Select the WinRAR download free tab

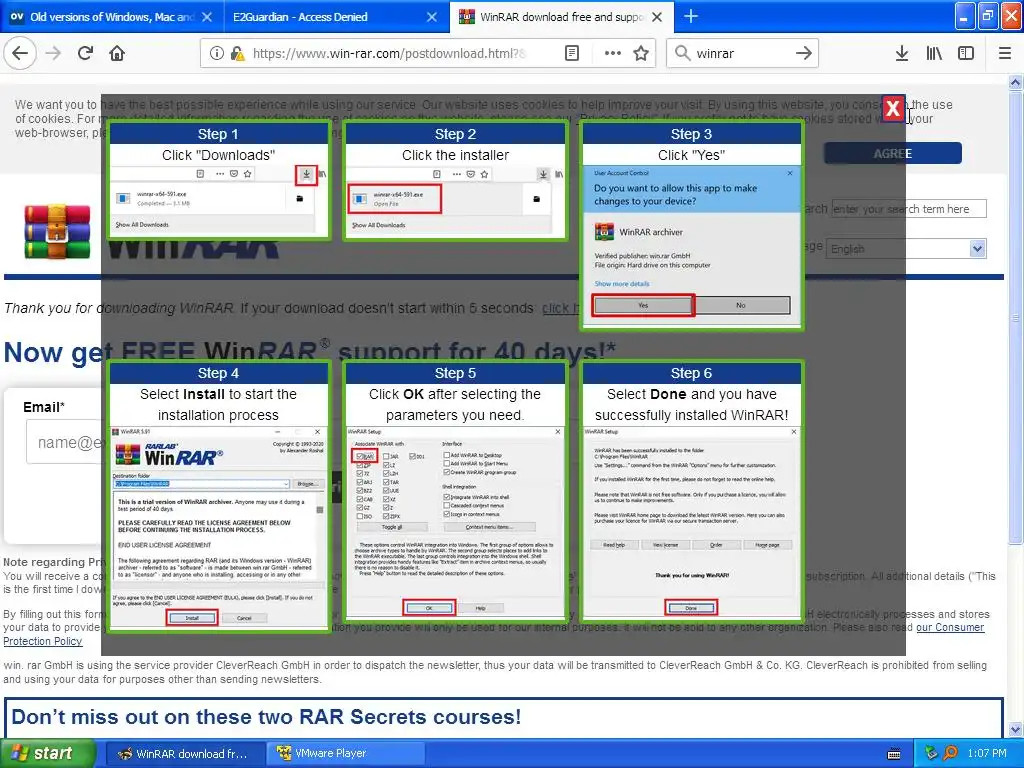click(x=561, y=17)
